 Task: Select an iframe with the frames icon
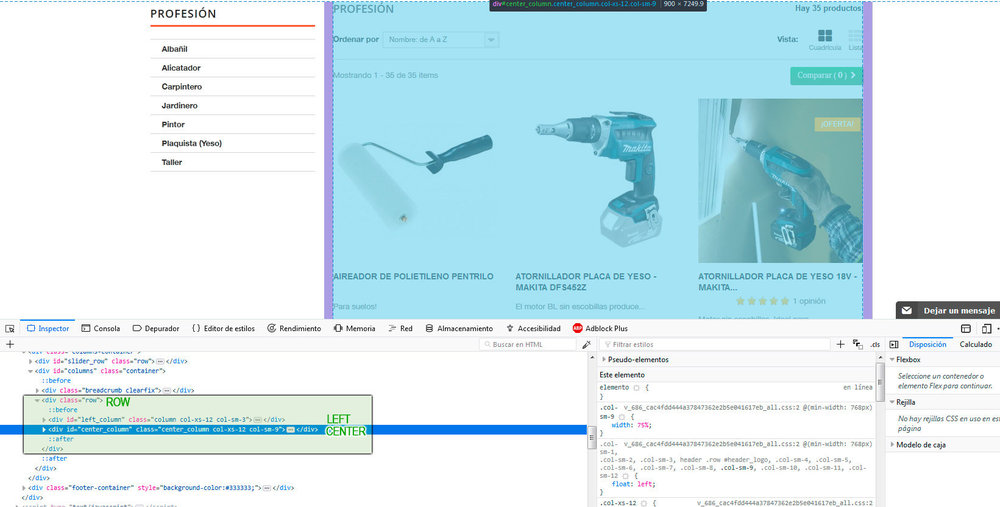(x=966, y=328)
